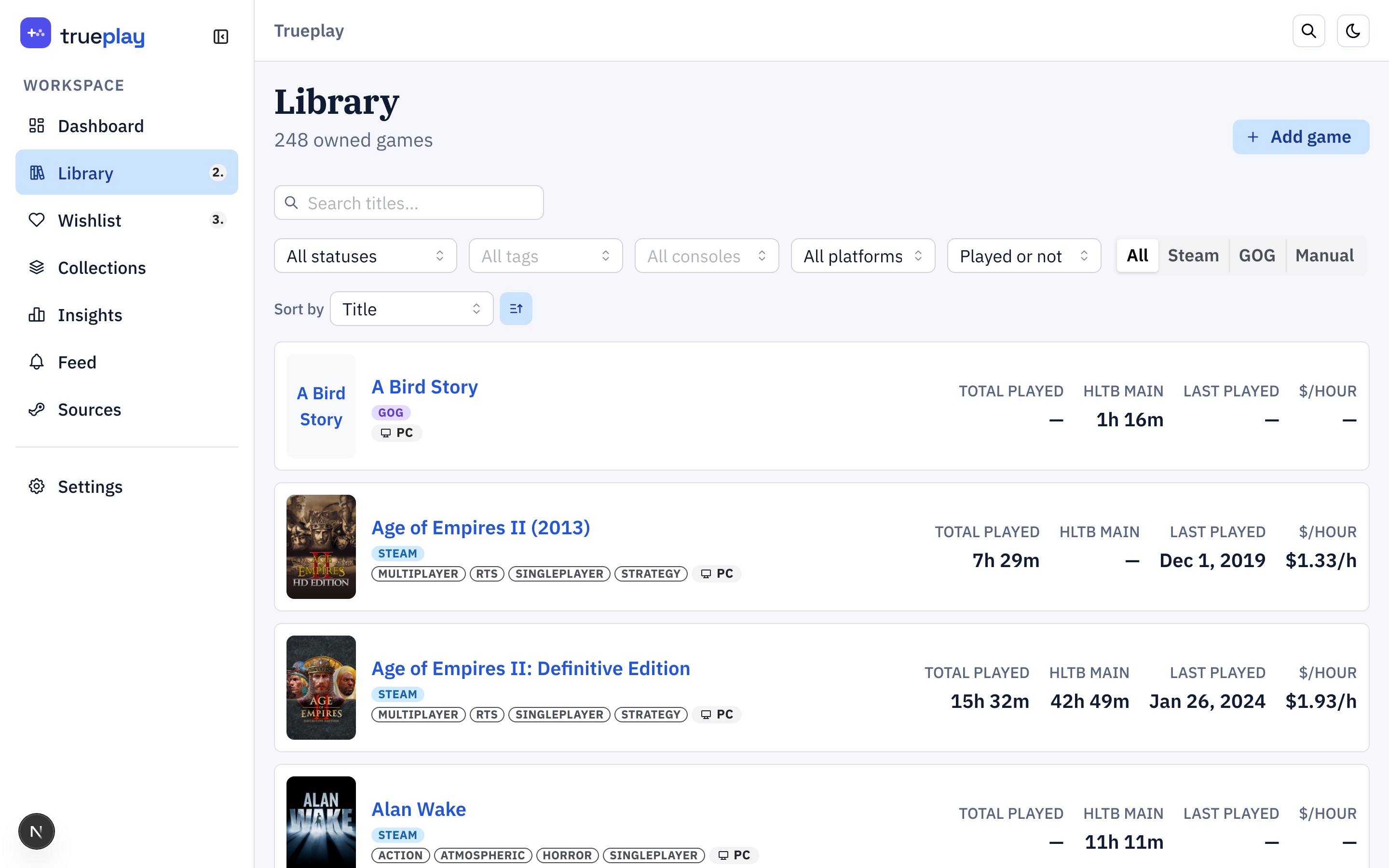Click the trueplay logo icon
Screen dimensions: 1389x868
(x=36, y=33)
